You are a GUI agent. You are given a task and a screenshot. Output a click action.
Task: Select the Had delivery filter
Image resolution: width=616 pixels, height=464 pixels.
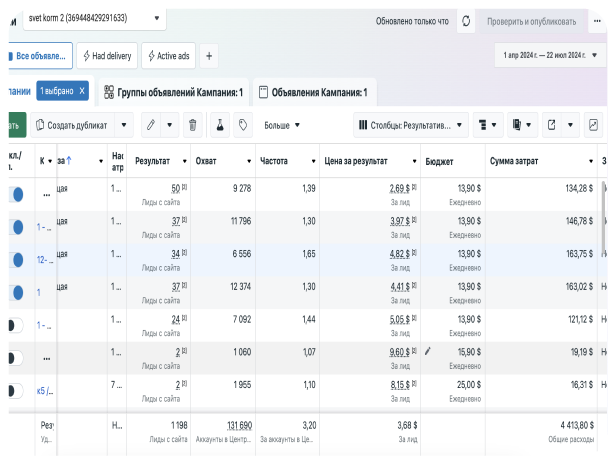click(106, 55)
